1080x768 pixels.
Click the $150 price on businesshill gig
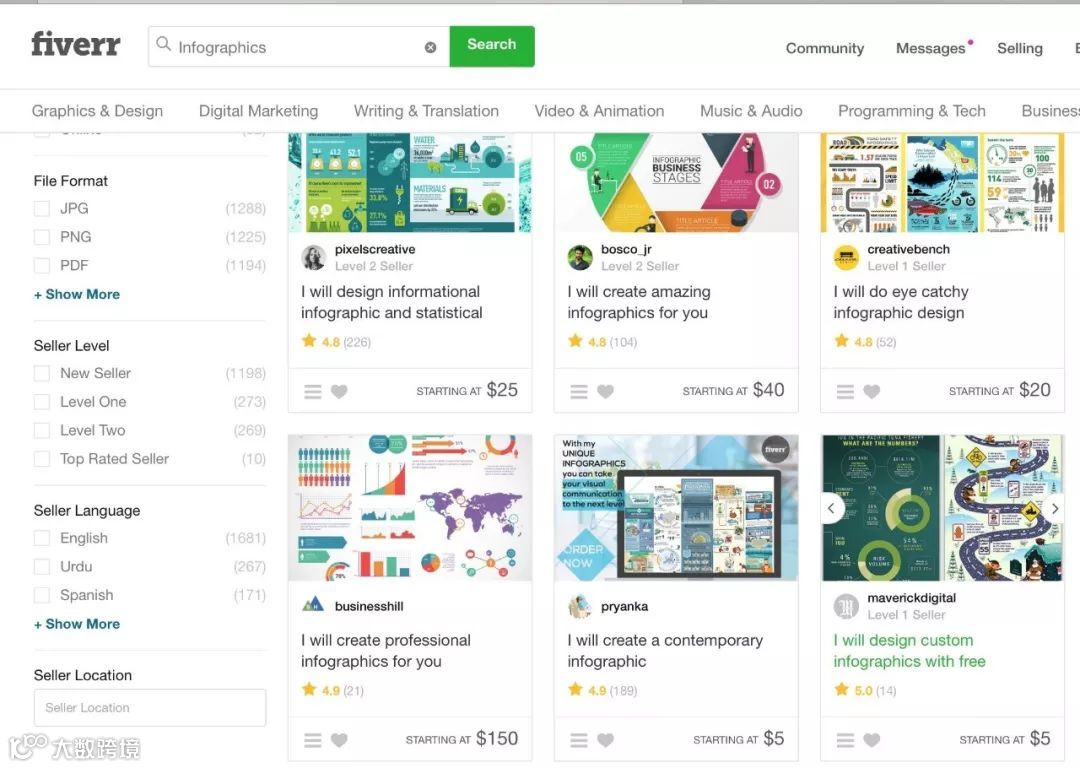(x=497, y=738)
